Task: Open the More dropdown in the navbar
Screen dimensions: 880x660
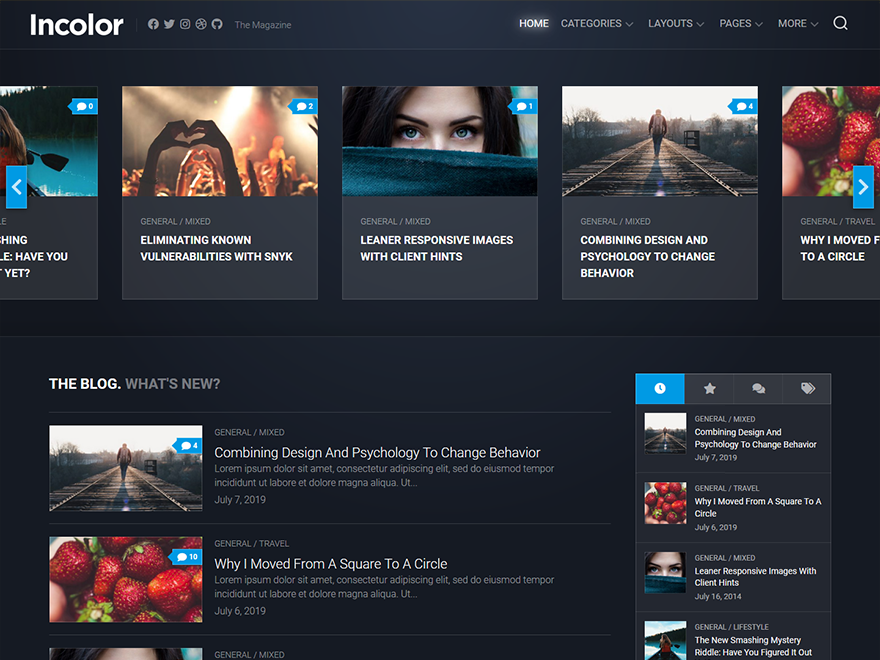Action: coord(792,23)
